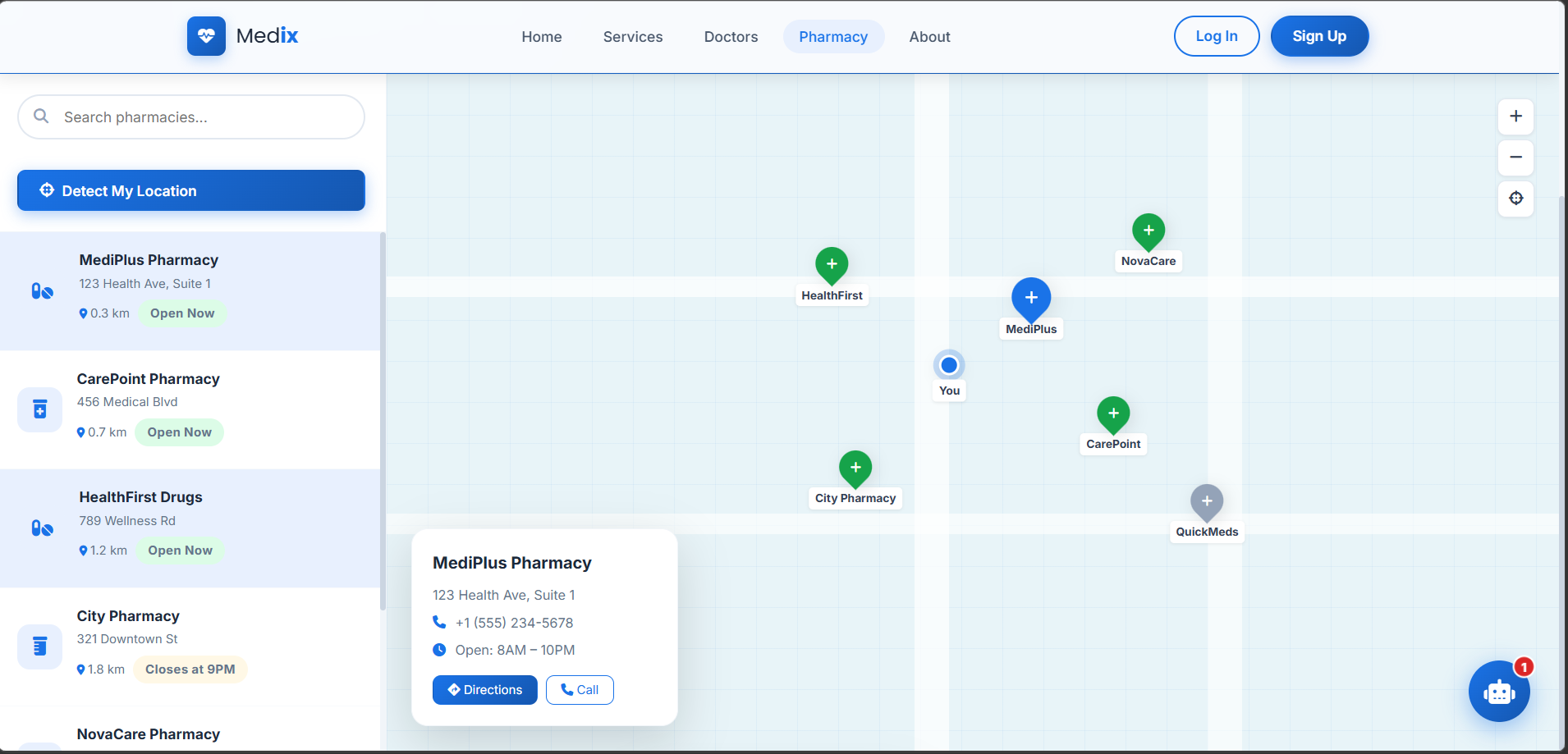The height and width of the screenshot is (754, 1568).
Task: Open the Services menu item
Action: click(632, 37)
